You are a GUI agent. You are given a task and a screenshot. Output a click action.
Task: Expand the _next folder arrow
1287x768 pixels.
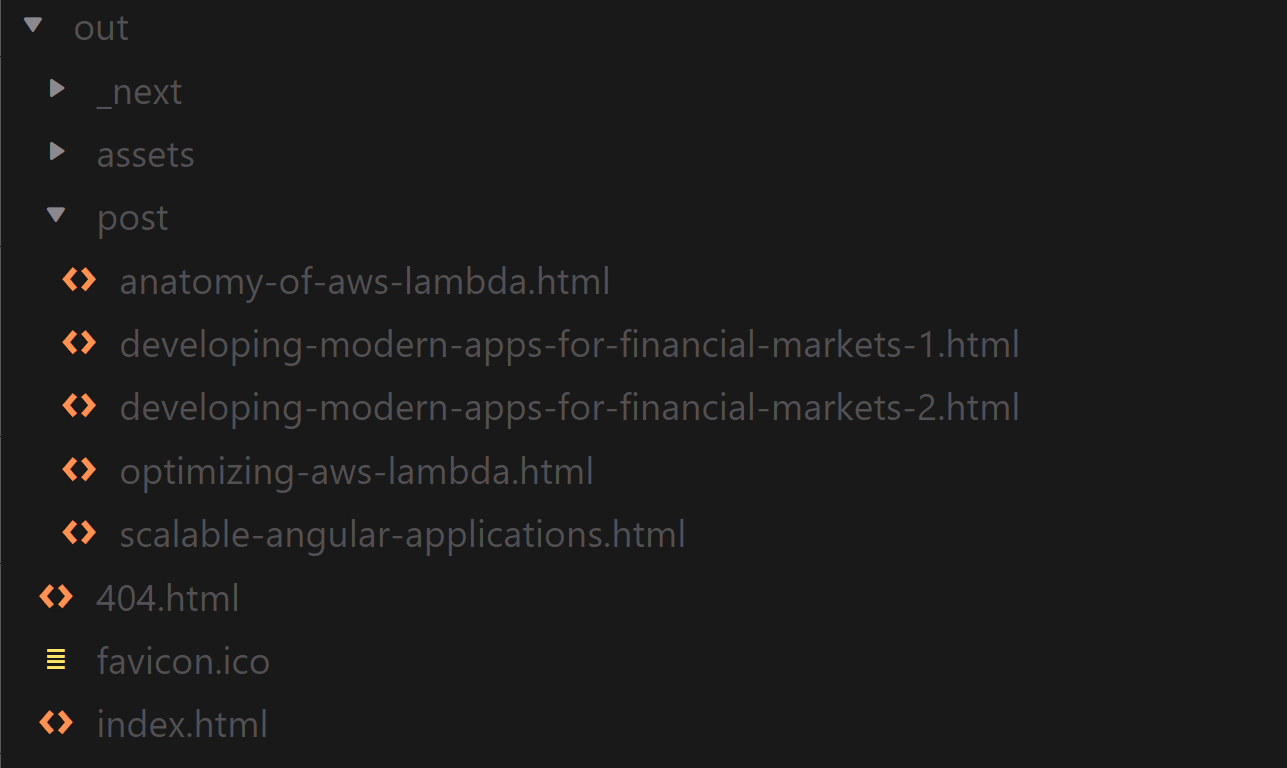[57, 89]
